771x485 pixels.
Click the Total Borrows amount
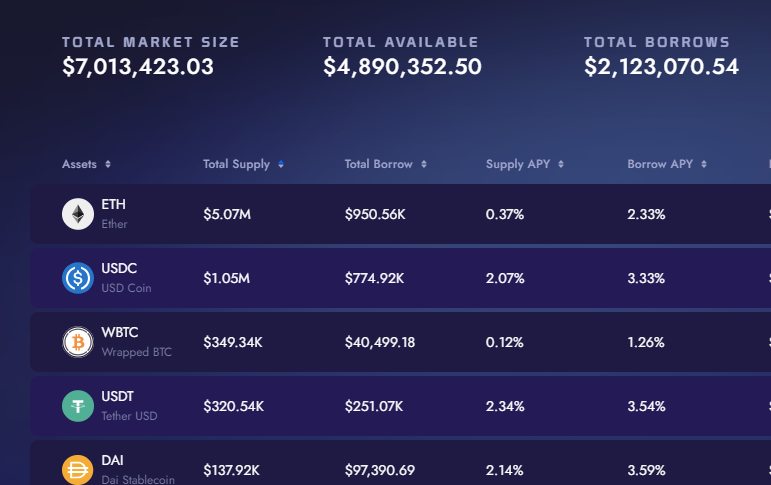coord(661,66)
